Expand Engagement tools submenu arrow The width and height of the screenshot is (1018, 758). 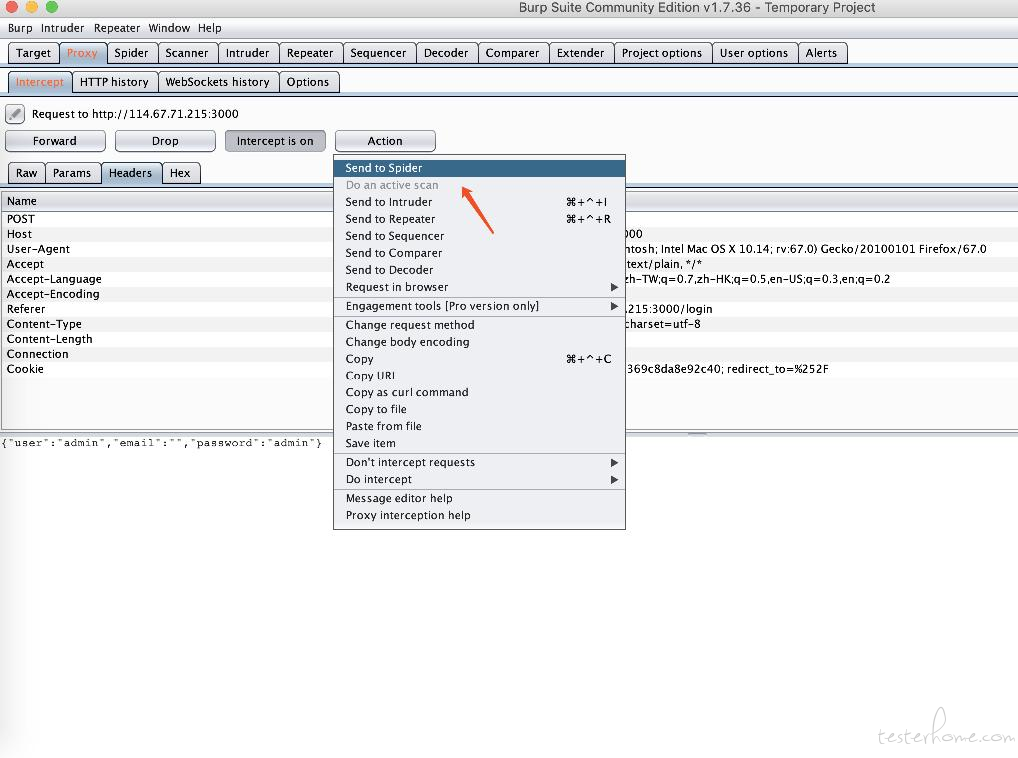614,306
